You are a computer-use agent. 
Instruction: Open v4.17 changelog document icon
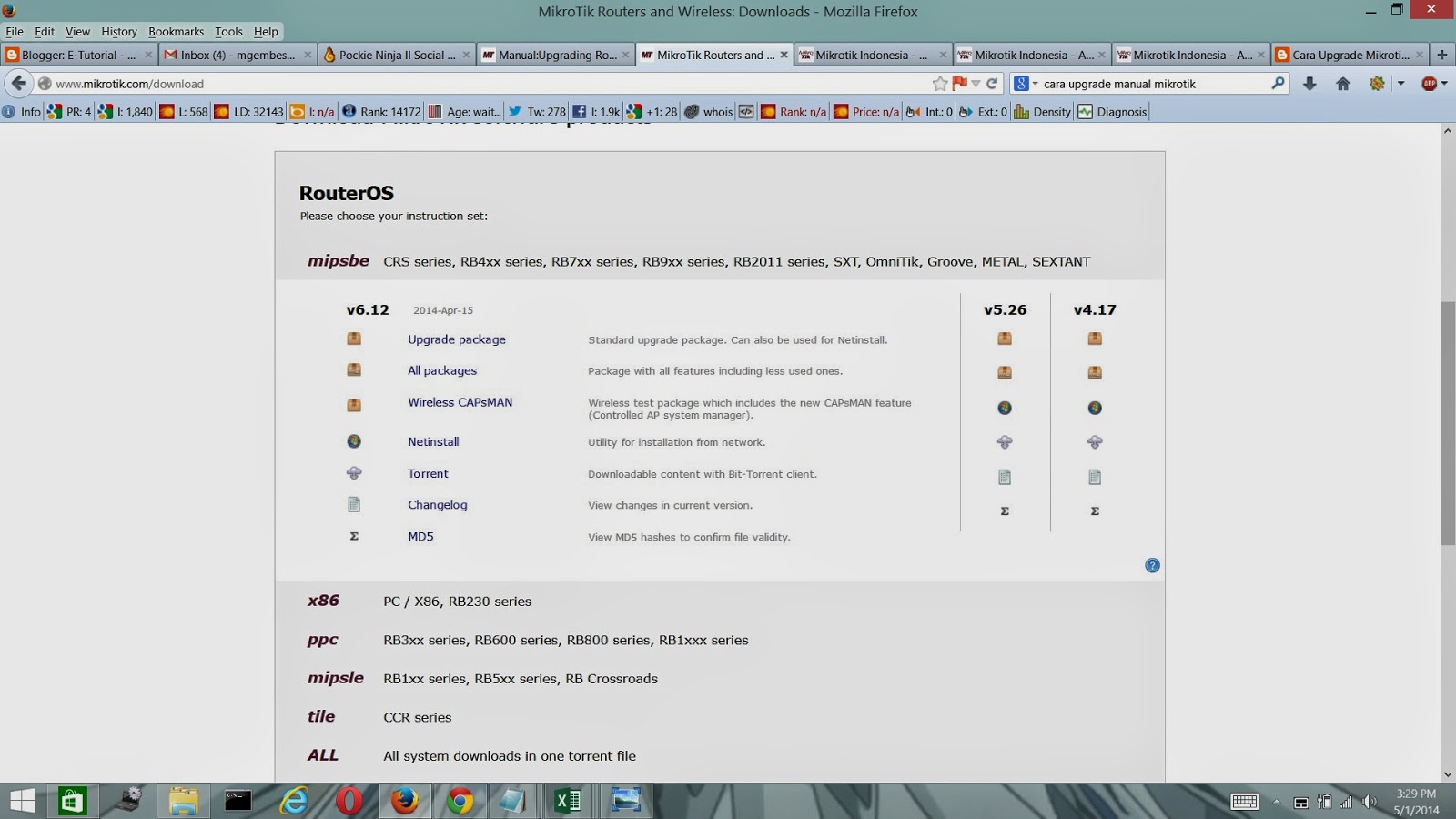tap(1095, 477)
